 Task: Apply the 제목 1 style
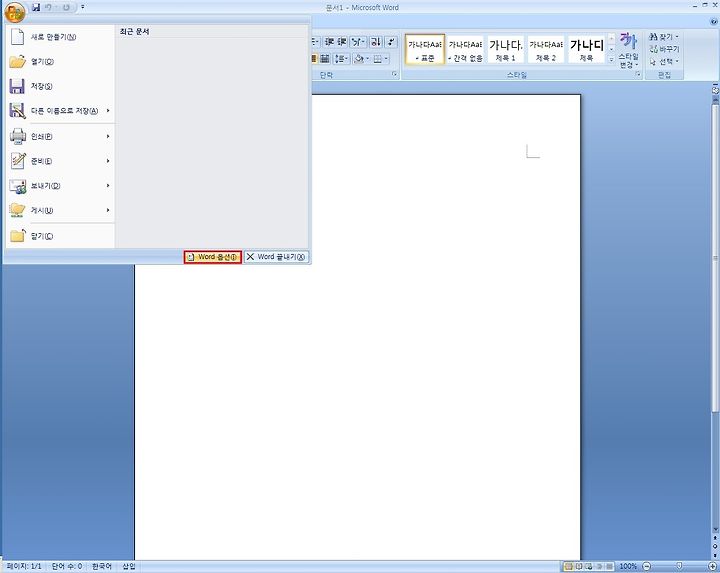coord(506,50)
